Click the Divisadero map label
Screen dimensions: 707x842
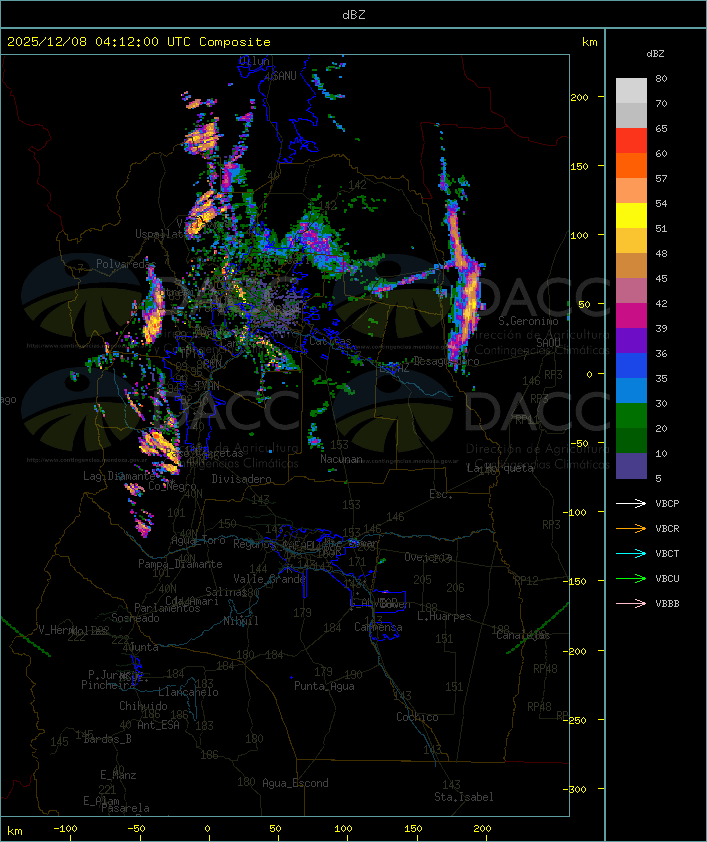[x=241, y=479]
